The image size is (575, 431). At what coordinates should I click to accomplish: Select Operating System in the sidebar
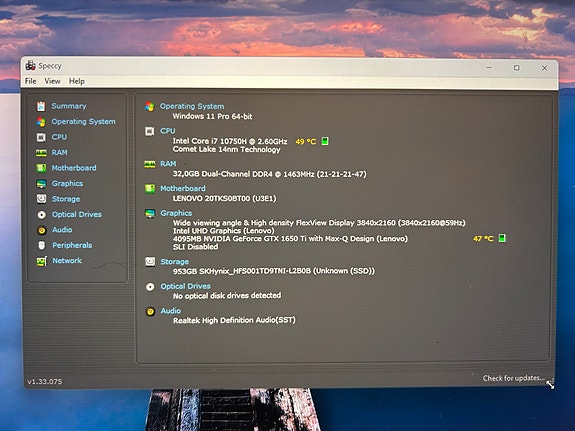[x=83, y=121]
